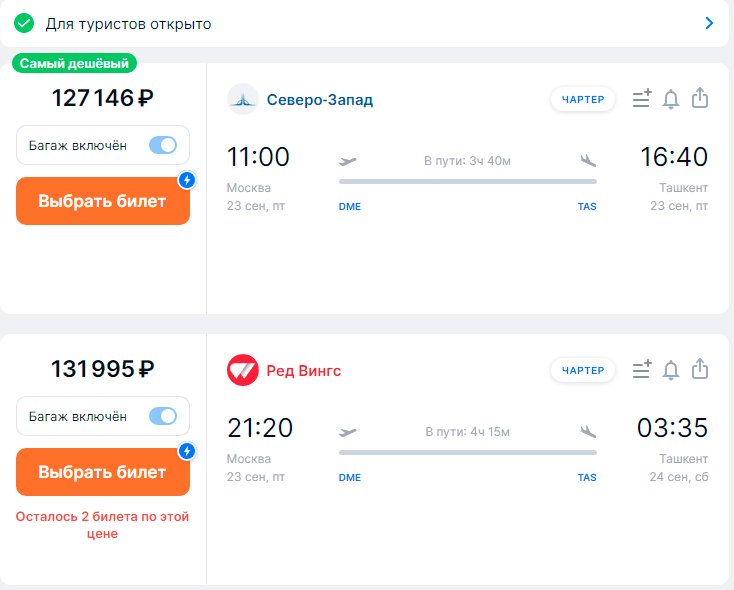This screenshot has height=590, width=734.
Task: Expand Для туристов открыто chevron arrow
Action: click(709, 23)
